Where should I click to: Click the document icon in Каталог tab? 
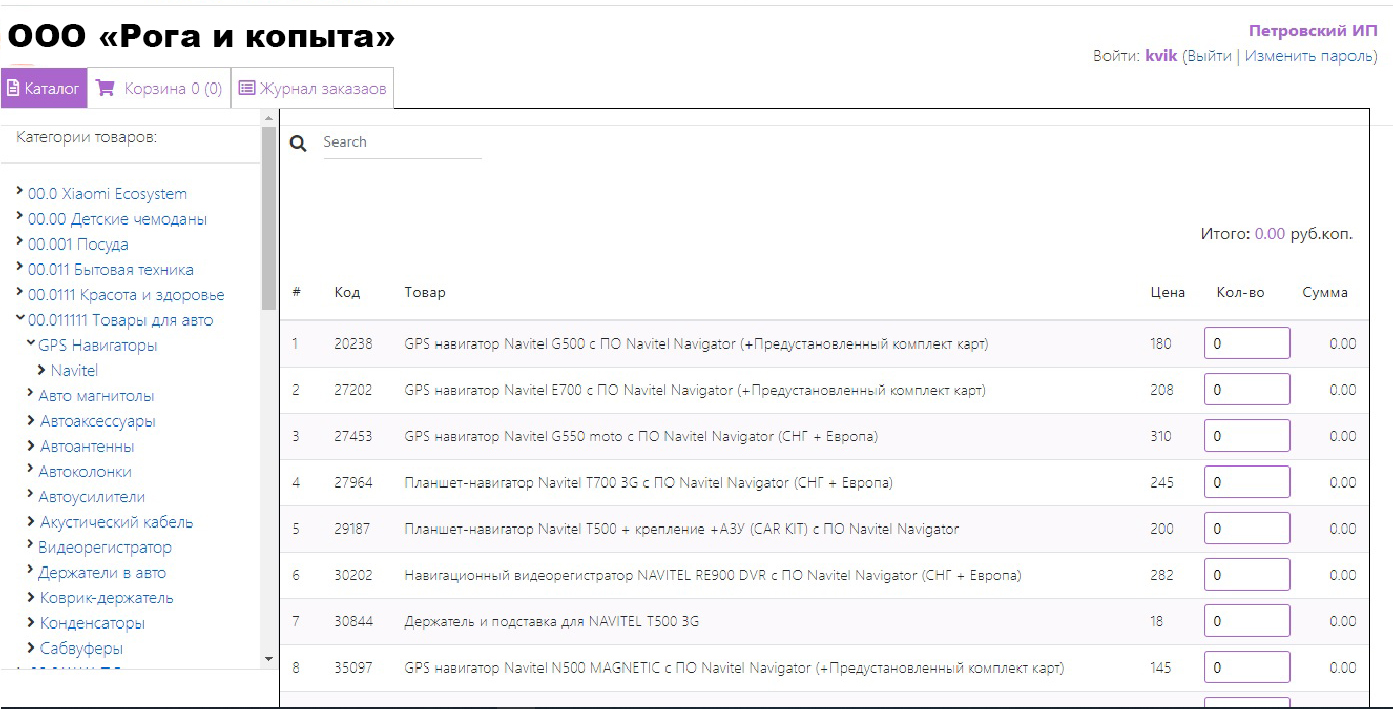pyautogui.click(x=13, y=88)
